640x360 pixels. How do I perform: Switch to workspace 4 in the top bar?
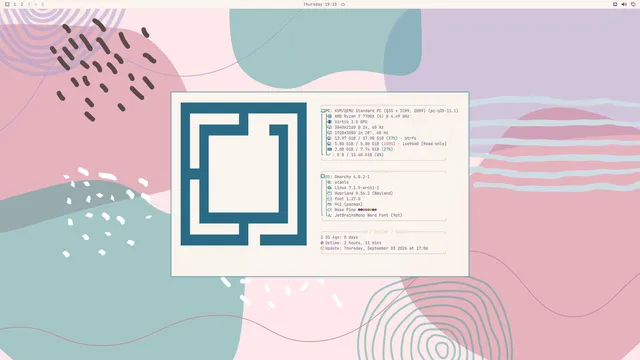[x=36, y=4]
